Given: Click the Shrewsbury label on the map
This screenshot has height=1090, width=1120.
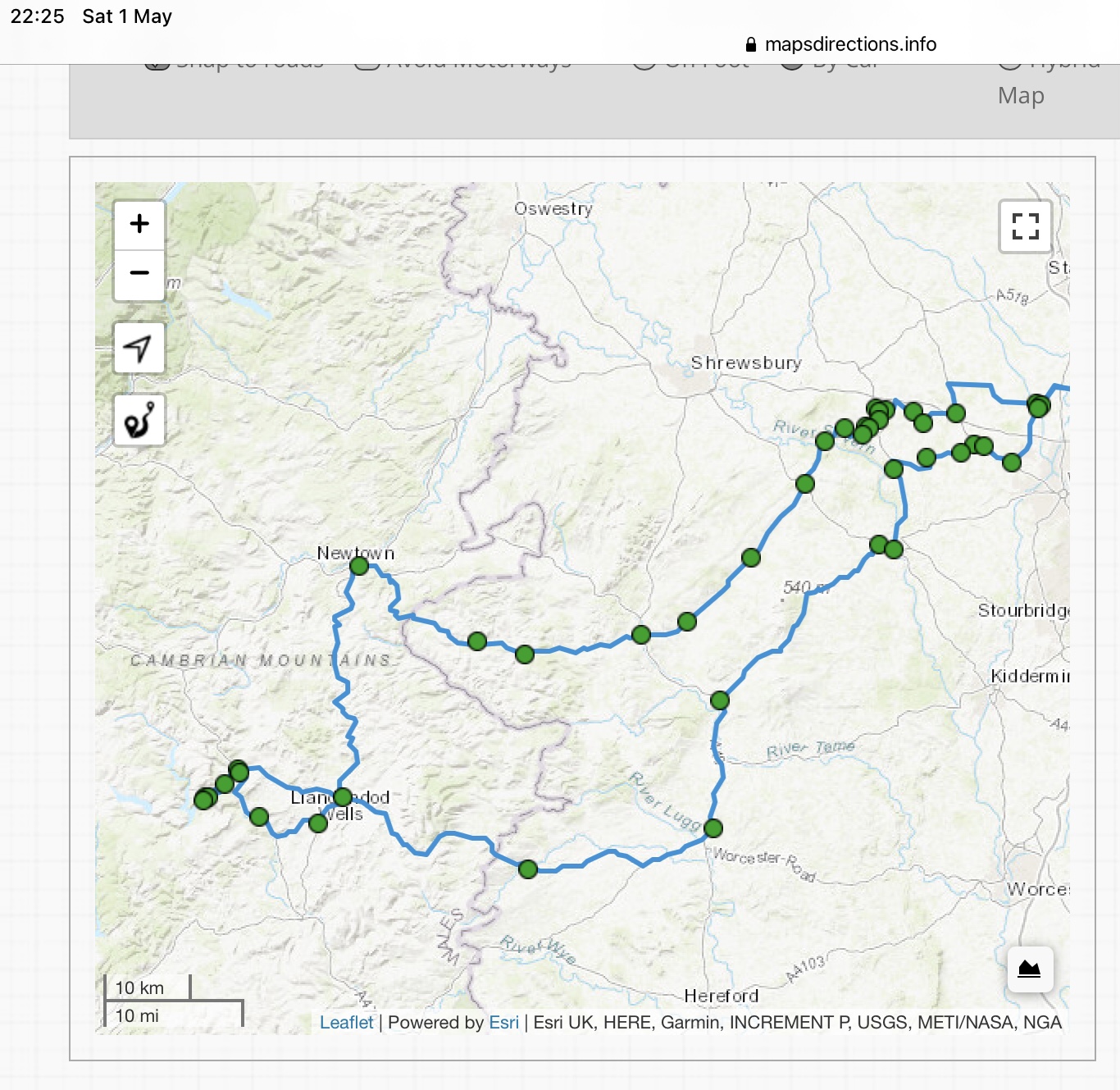Looking at the screenshot, I should (745, 363).
